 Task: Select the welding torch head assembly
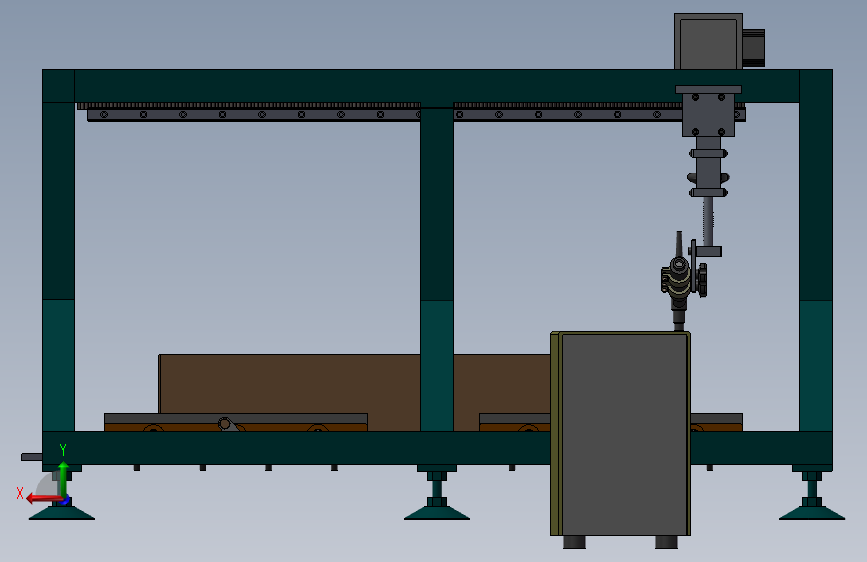(681, 280)
